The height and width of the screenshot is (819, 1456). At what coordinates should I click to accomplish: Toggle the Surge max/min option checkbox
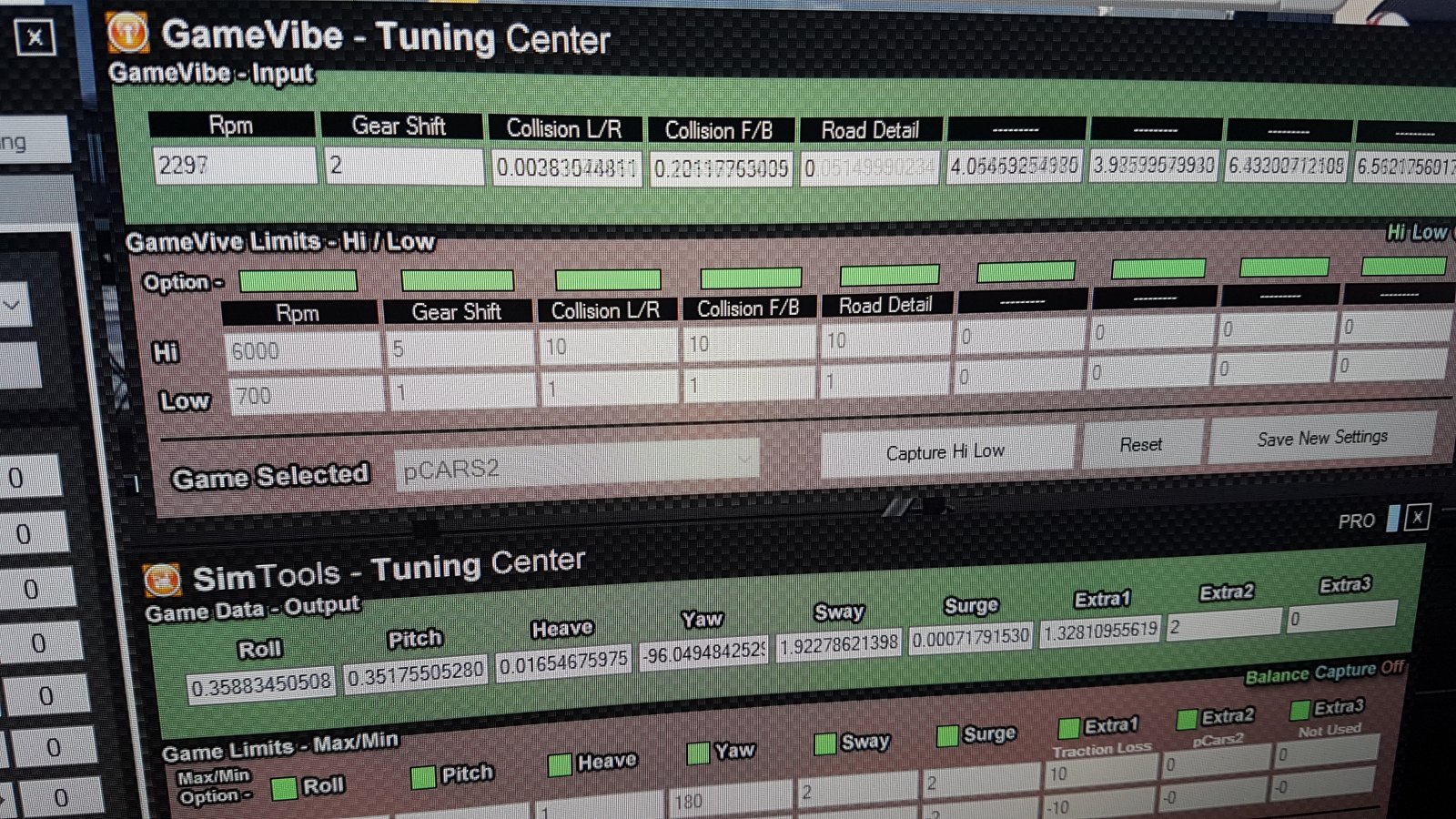coord(947,734)
